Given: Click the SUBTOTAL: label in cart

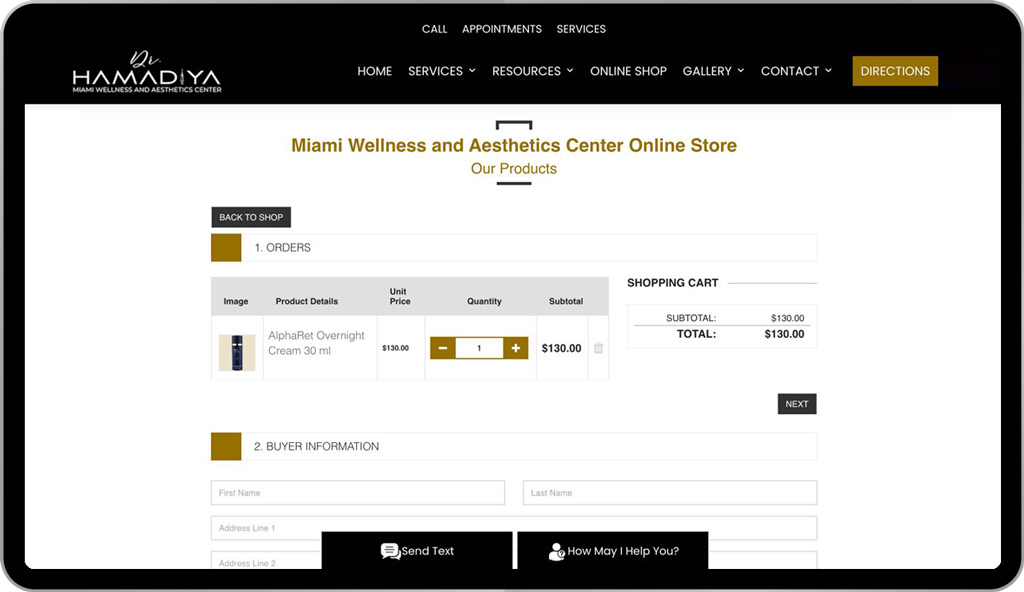Looking at the screenshot, I should point(691,318).
